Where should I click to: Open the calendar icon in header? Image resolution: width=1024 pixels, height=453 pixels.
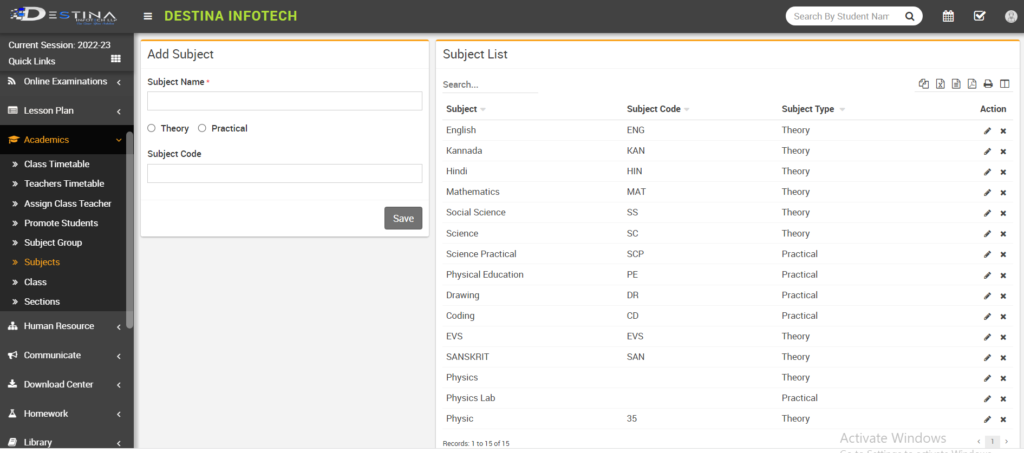(948, 16)
